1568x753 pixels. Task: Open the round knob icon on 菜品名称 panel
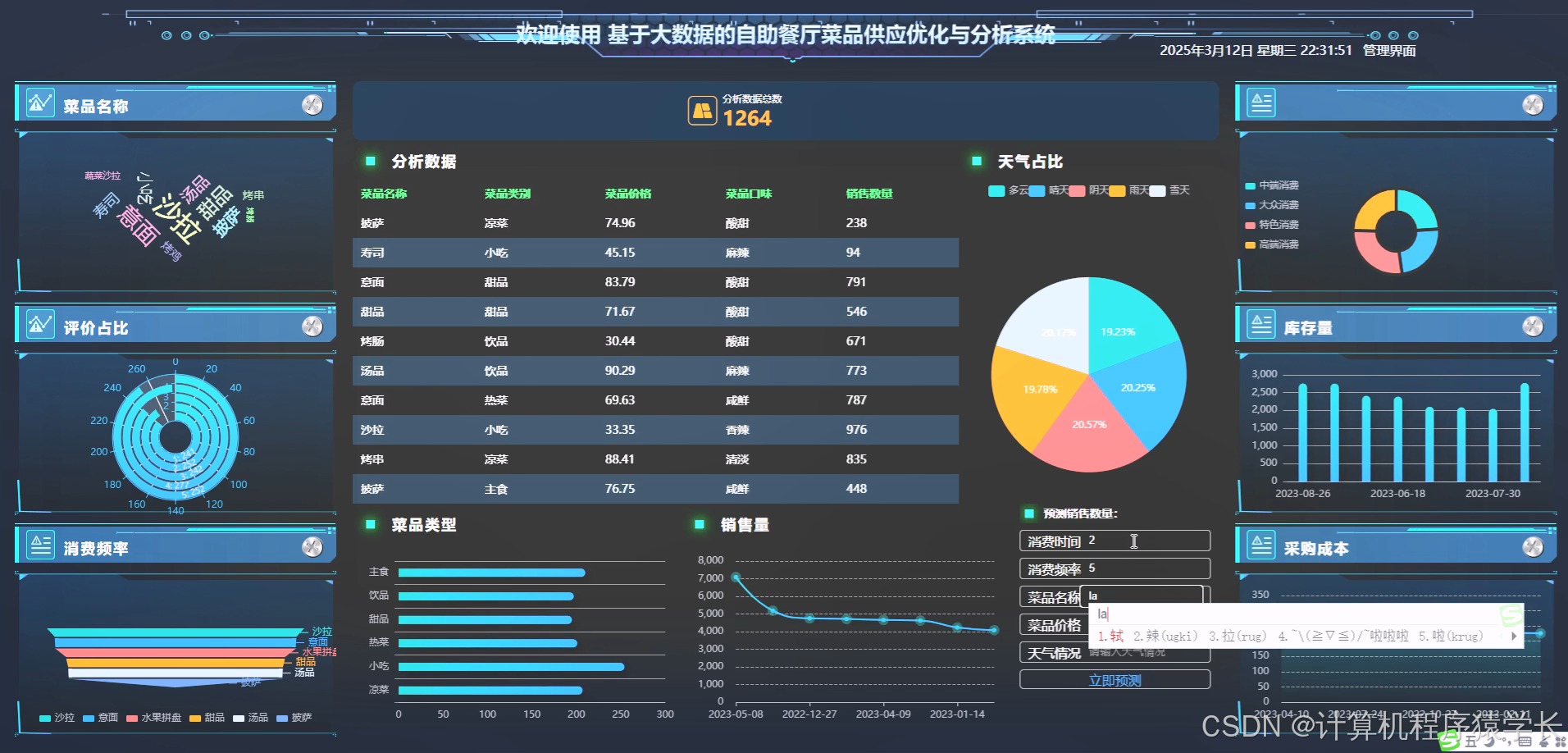[312, 103]
